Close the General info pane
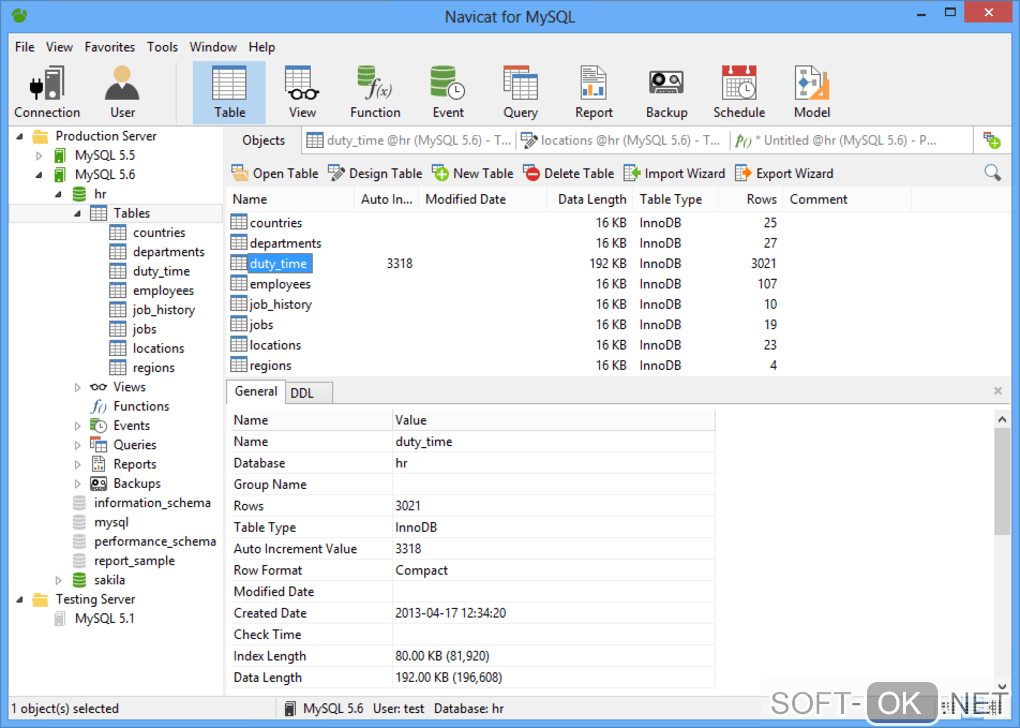1020x728 pixels. tap(998, 390)
